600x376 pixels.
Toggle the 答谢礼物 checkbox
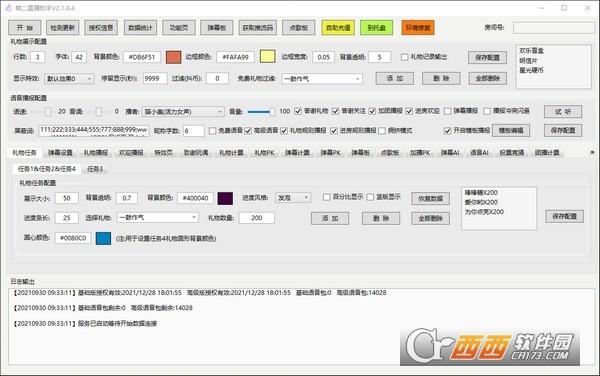[298, 111]
